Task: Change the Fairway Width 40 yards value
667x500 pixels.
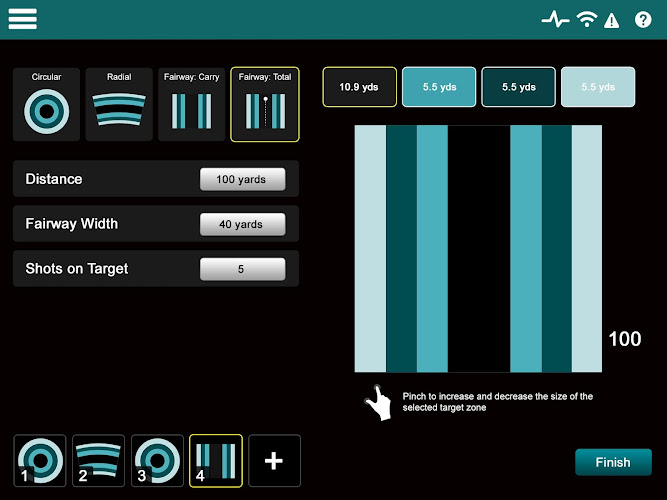Action: [x=242, y=224]
